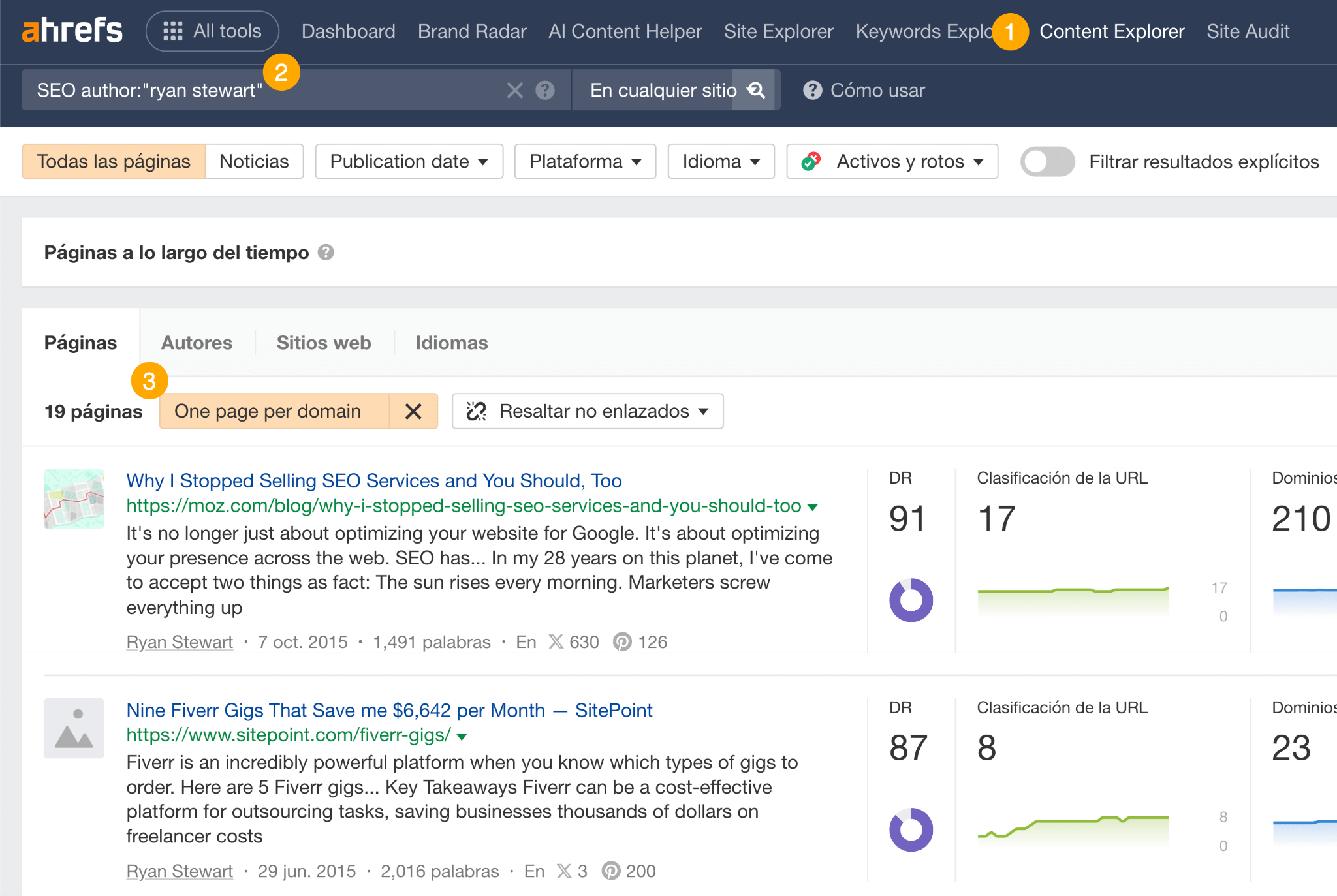Click the help icon next to the search bar

pyautogui.click(x=546, y=90)
